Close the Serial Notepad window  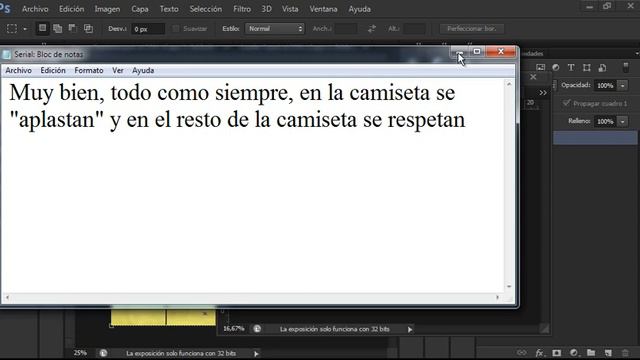tap(501, 52)
